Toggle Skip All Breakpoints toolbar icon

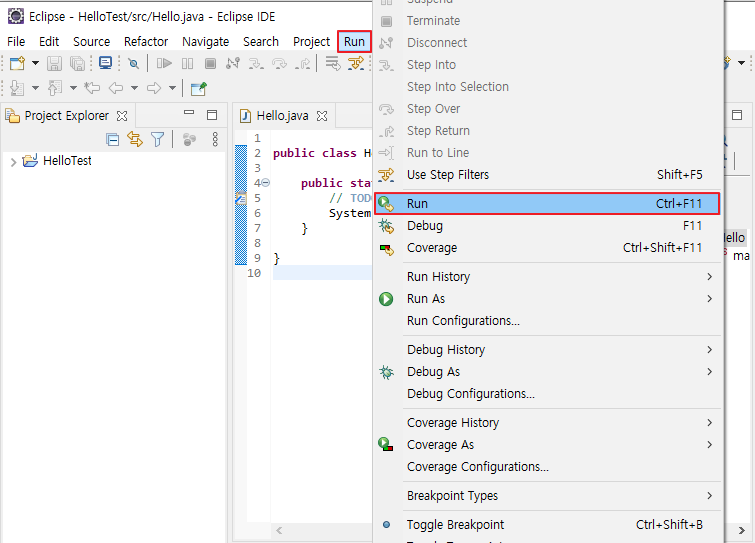pos(133,64)
